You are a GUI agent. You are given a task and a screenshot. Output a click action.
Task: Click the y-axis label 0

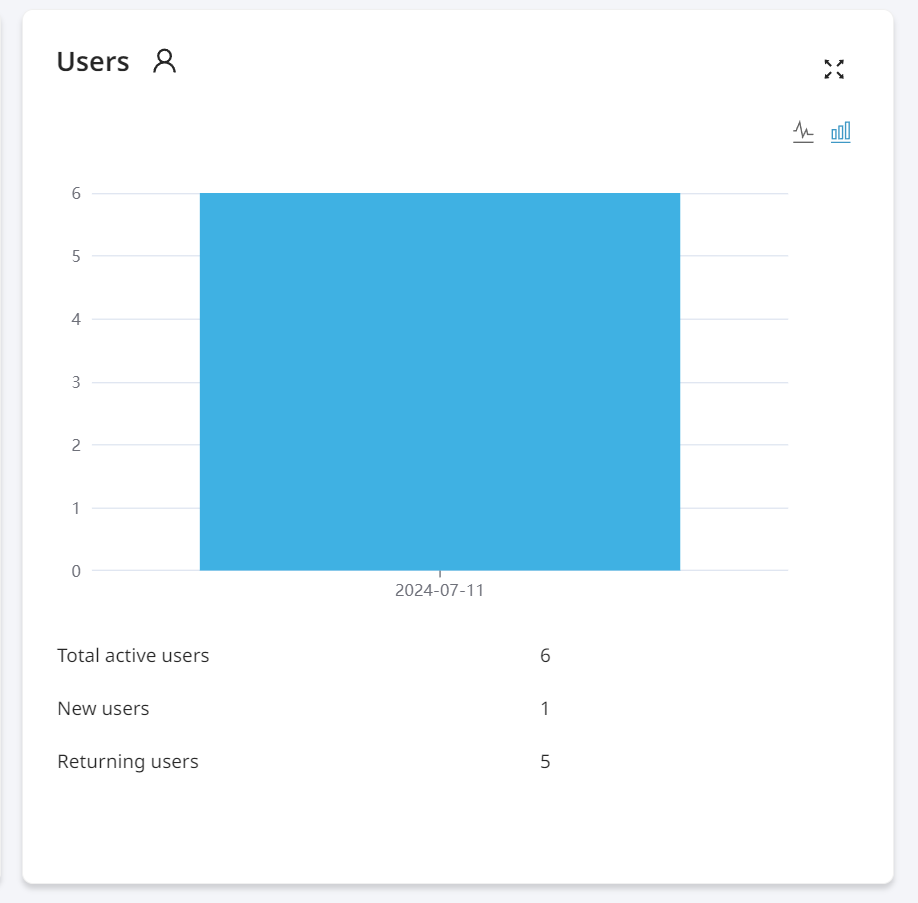[x=76, y=571]
